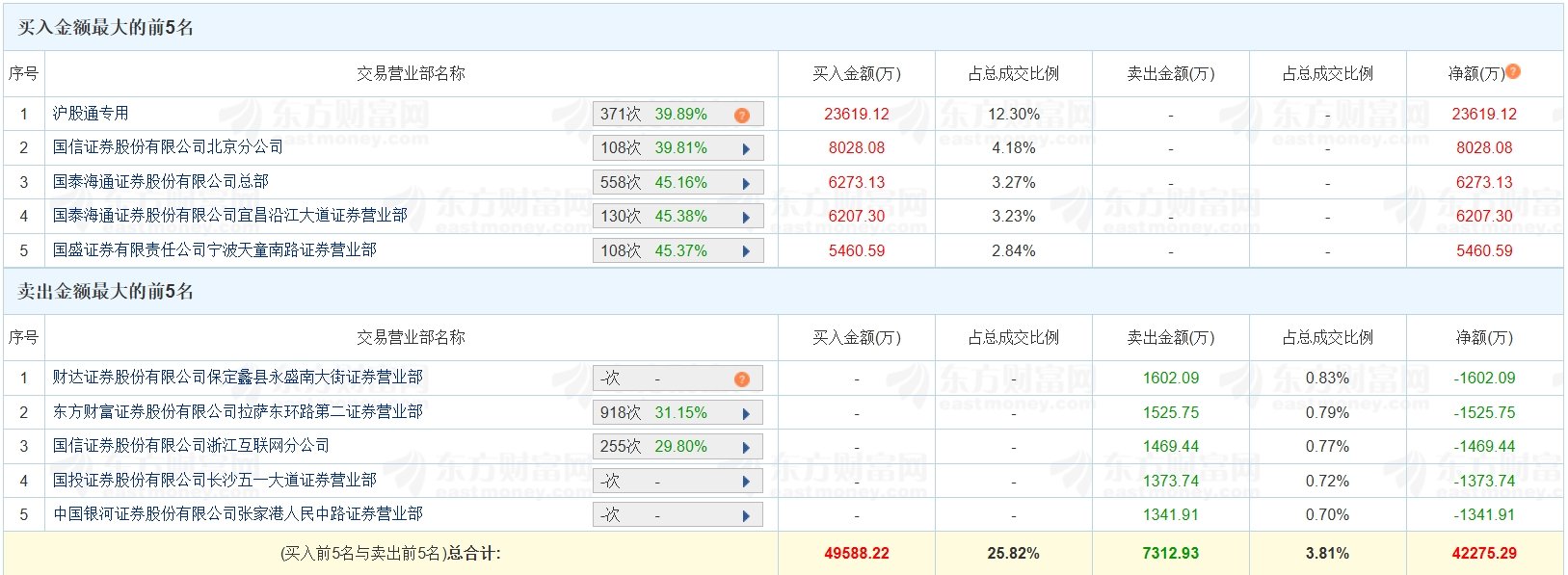The height and width of the screenshot is (575, 1568).
Task: Click the 558次 45.16% stats box
Action: tap(678, 182)
